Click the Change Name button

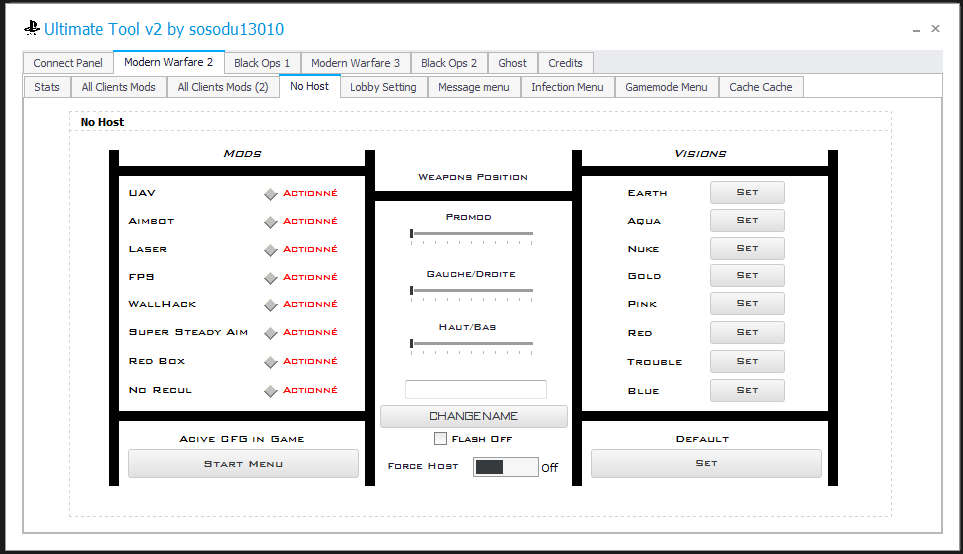pyautogui.click(x=474, y=416)
